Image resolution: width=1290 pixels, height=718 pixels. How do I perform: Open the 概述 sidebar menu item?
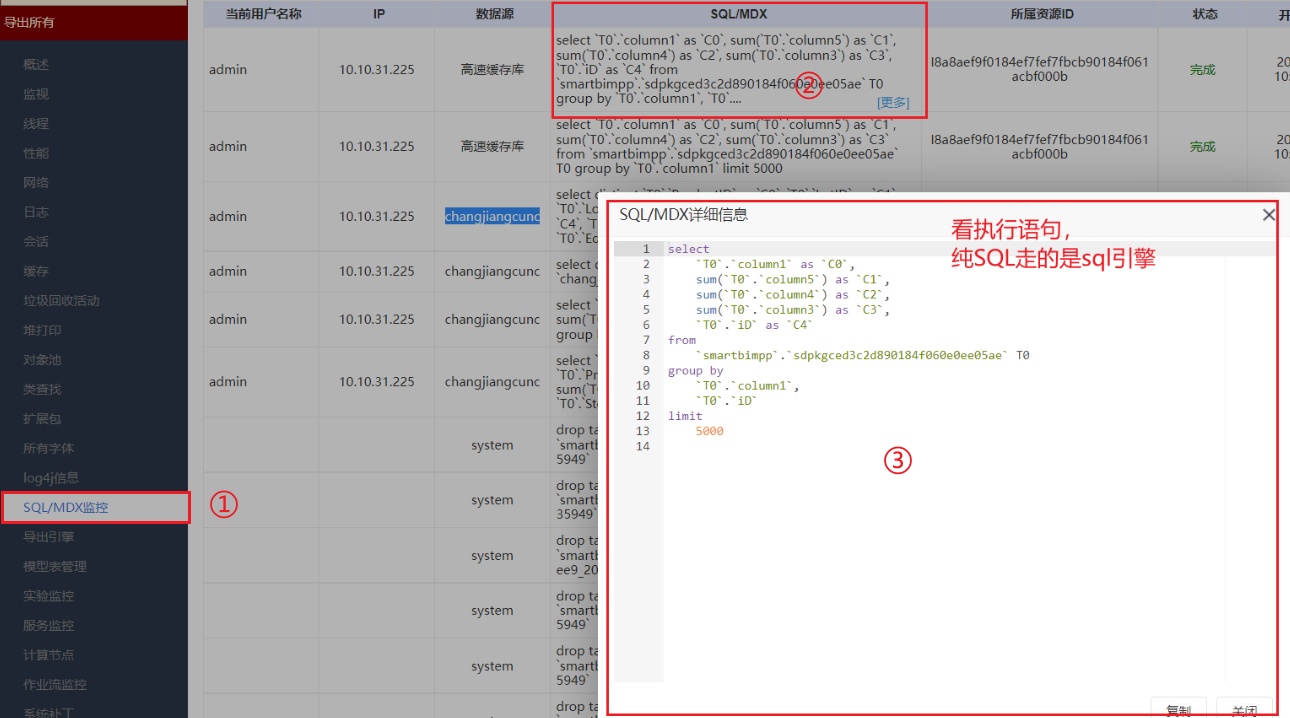36,64
